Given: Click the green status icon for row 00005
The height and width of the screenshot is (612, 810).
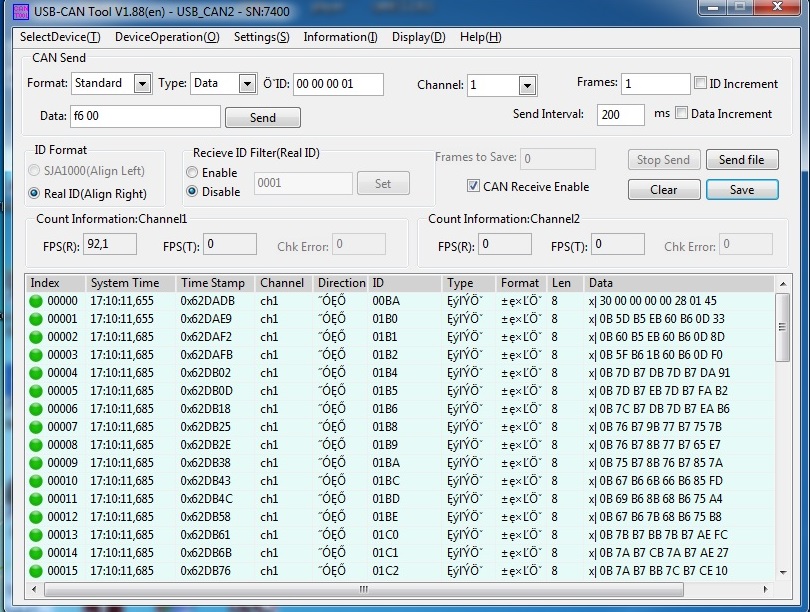Looking at the screenshot, I should click(x=37, y=391).
